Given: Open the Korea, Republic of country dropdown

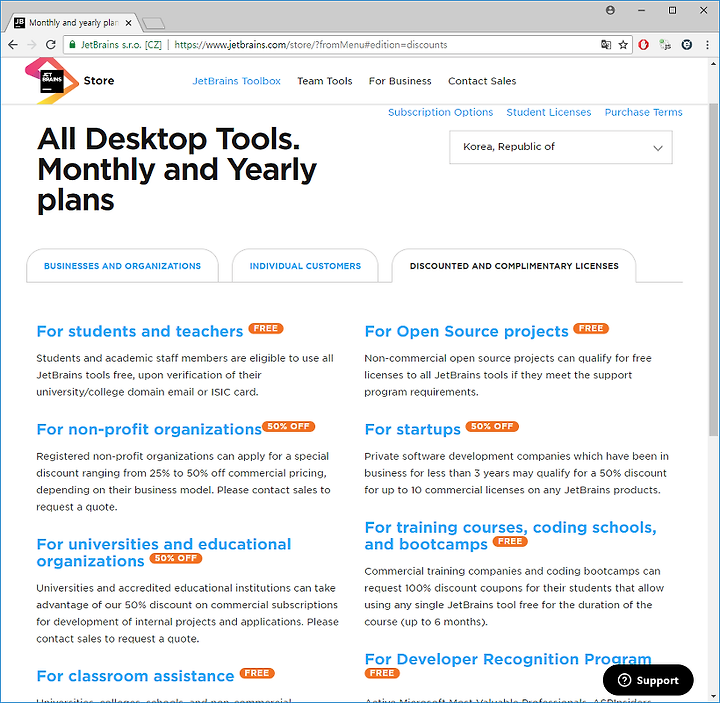Looking at the screenshot, I should pos(561,147).
